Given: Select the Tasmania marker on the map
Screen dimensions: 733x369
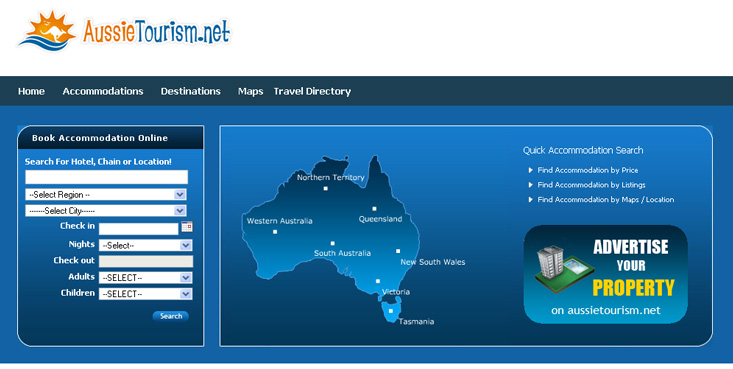Looking at the screenshot, I should [391, 311].
